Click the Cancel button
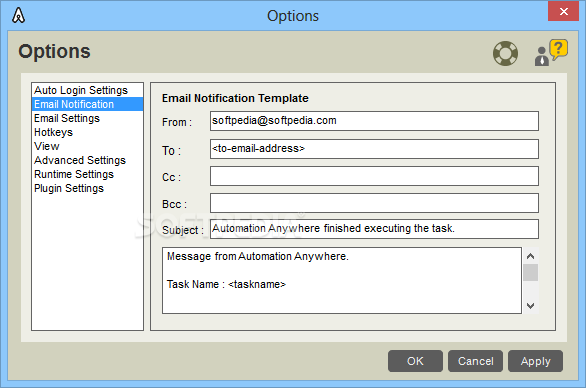 point(475,361)
